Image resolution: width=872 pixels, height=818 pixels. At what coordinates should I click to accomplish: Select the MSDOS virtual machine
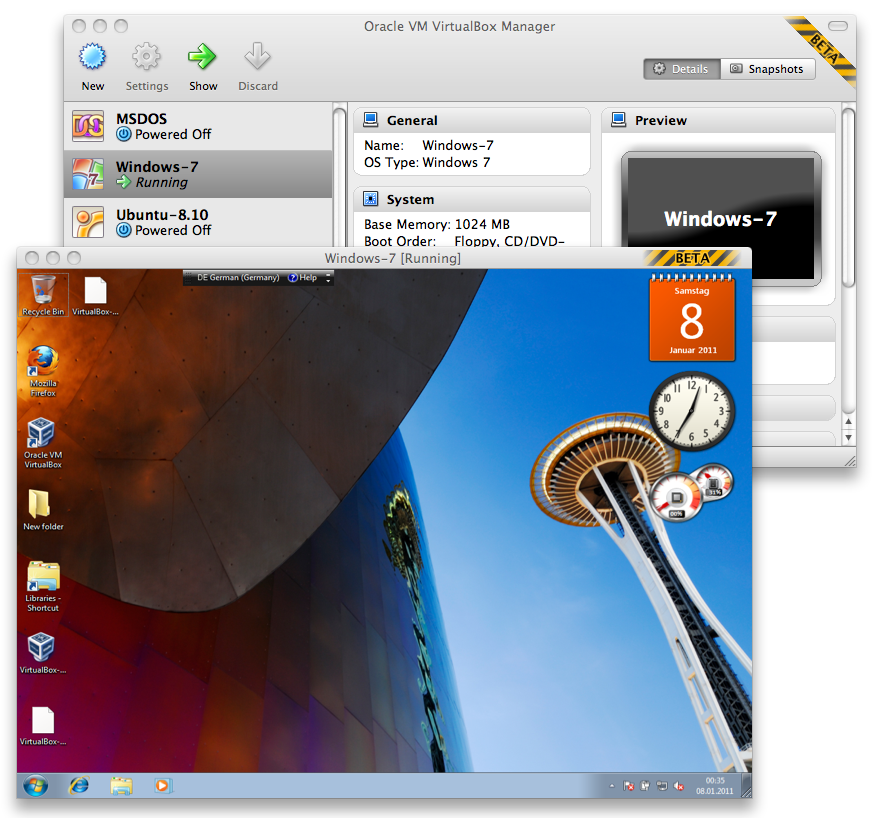198,126
